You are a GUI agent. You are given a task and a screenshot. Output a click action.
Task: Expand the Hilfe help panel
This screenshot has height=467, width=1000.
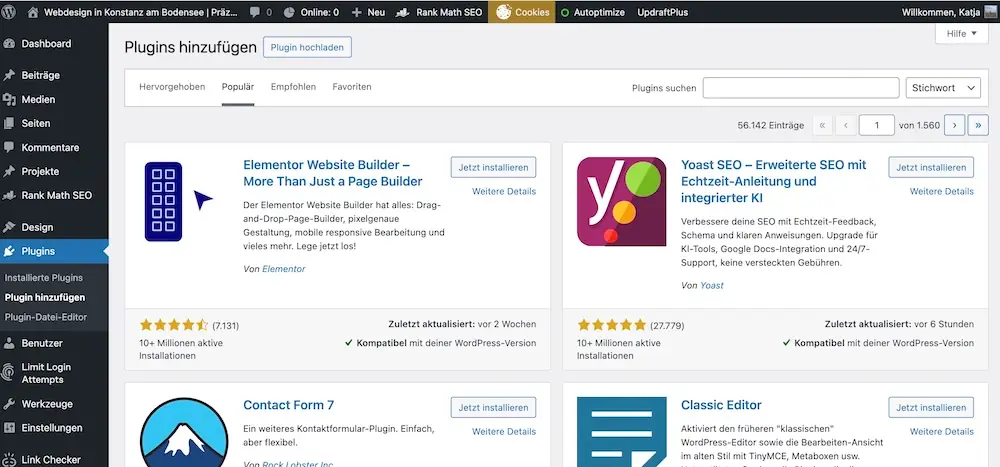(962, 34)
